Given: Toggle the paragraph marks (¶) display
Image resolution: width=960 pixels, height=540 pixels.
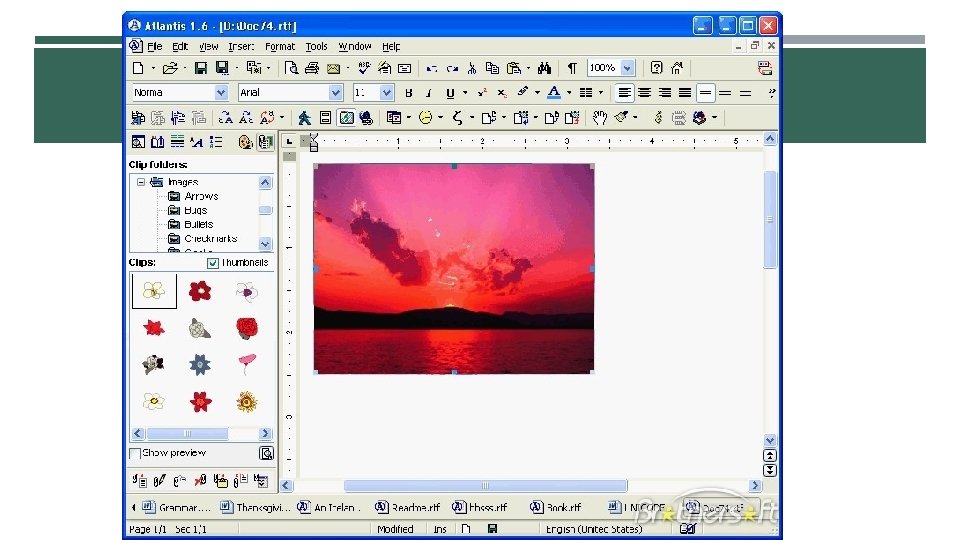Looking at the screenshot, I should (x=572, y=68).
